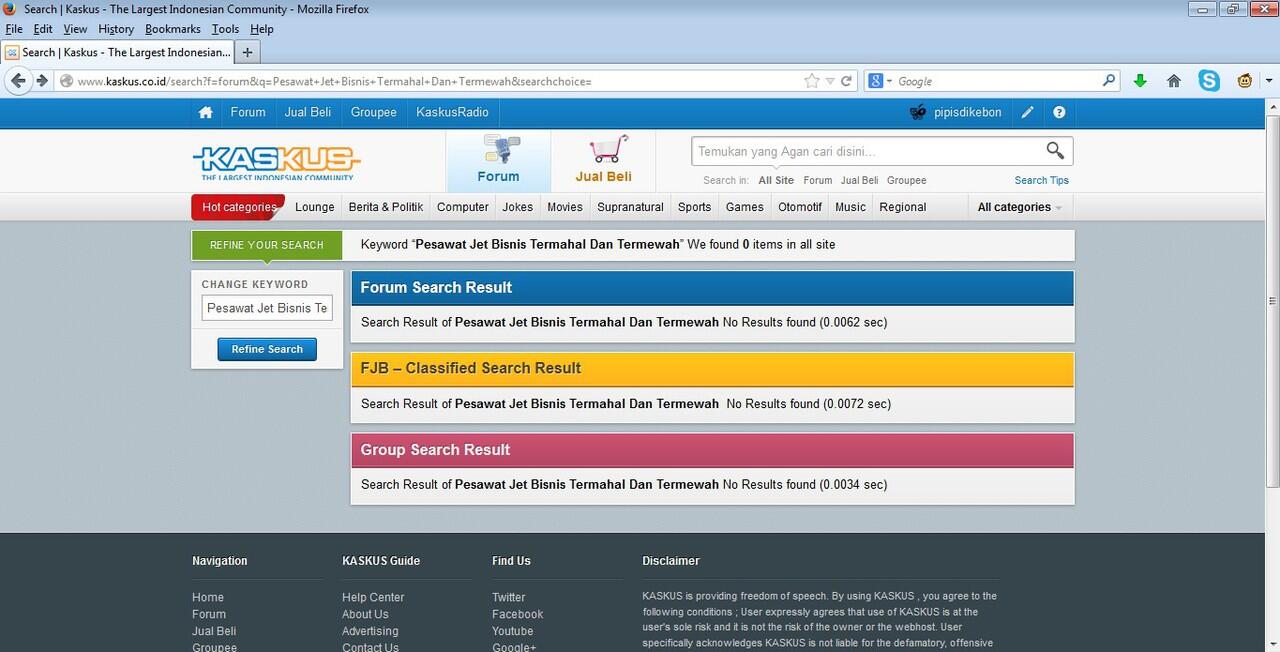Open the Movies category
The height and width of the screenshot is (652, 1280).
[565, 207]
